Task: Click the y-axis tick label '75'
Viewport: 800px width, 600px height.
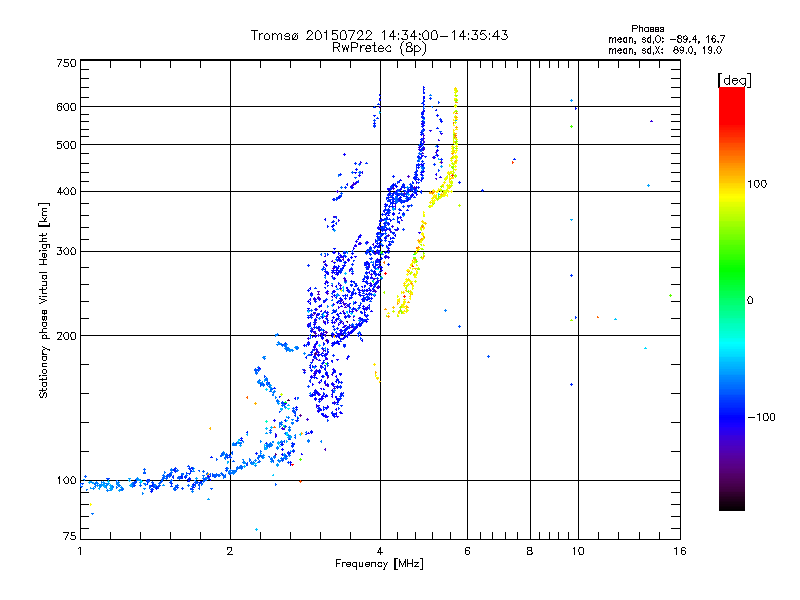Action: coord(69,536)
